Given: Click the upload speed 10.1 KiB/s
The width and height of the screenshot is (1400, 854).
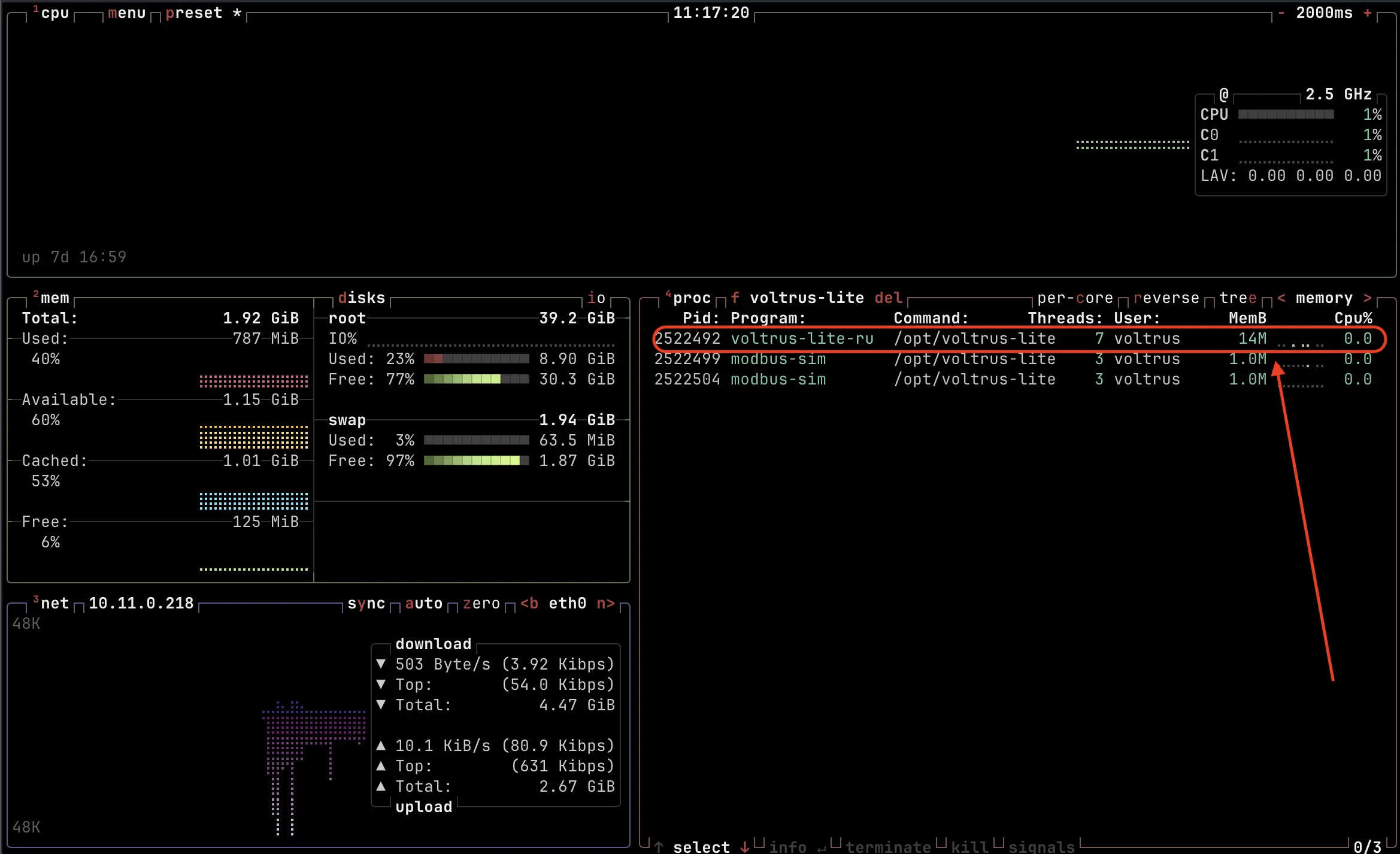Looking at the screenshot, I should point(443,746).
